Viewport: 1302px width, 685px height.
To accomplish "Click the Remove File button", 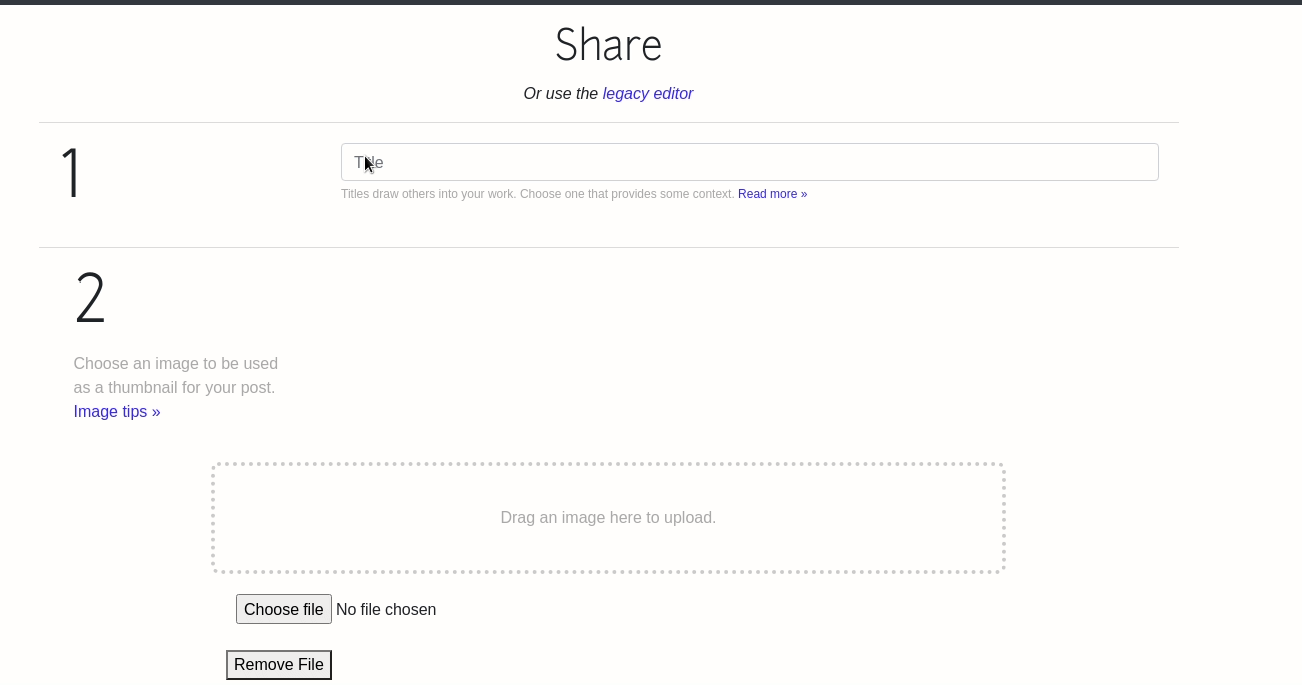I will click(x=279, y=665).
